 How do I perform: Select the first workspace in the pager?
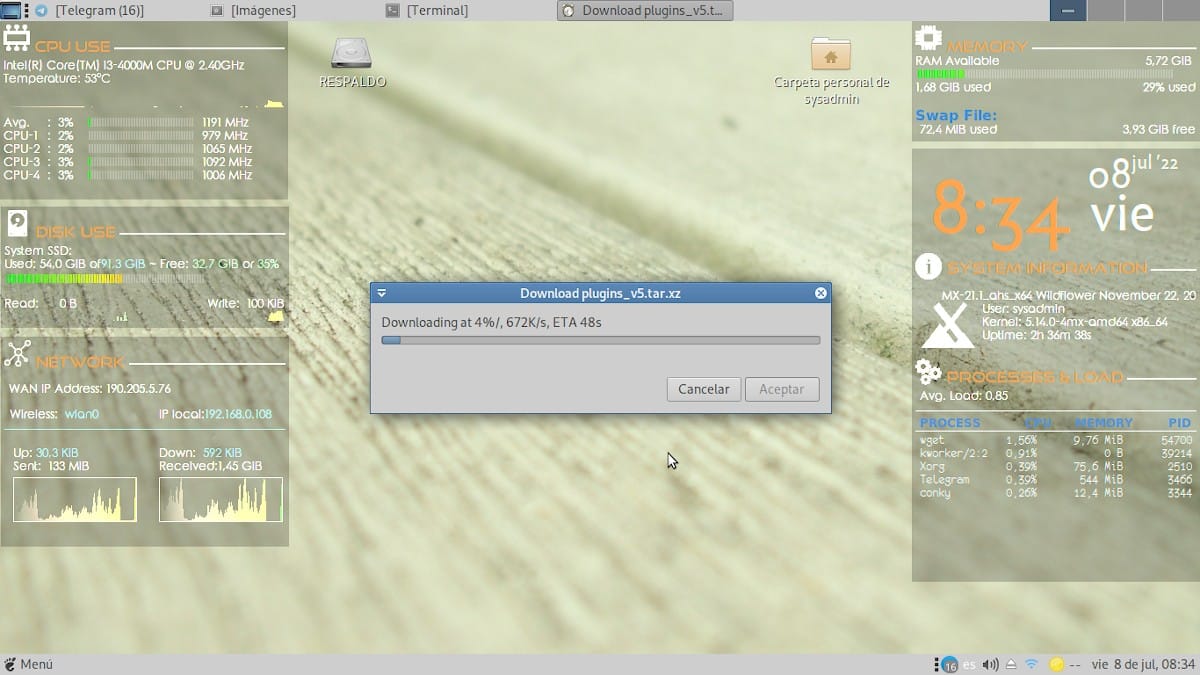point(1068,10)
